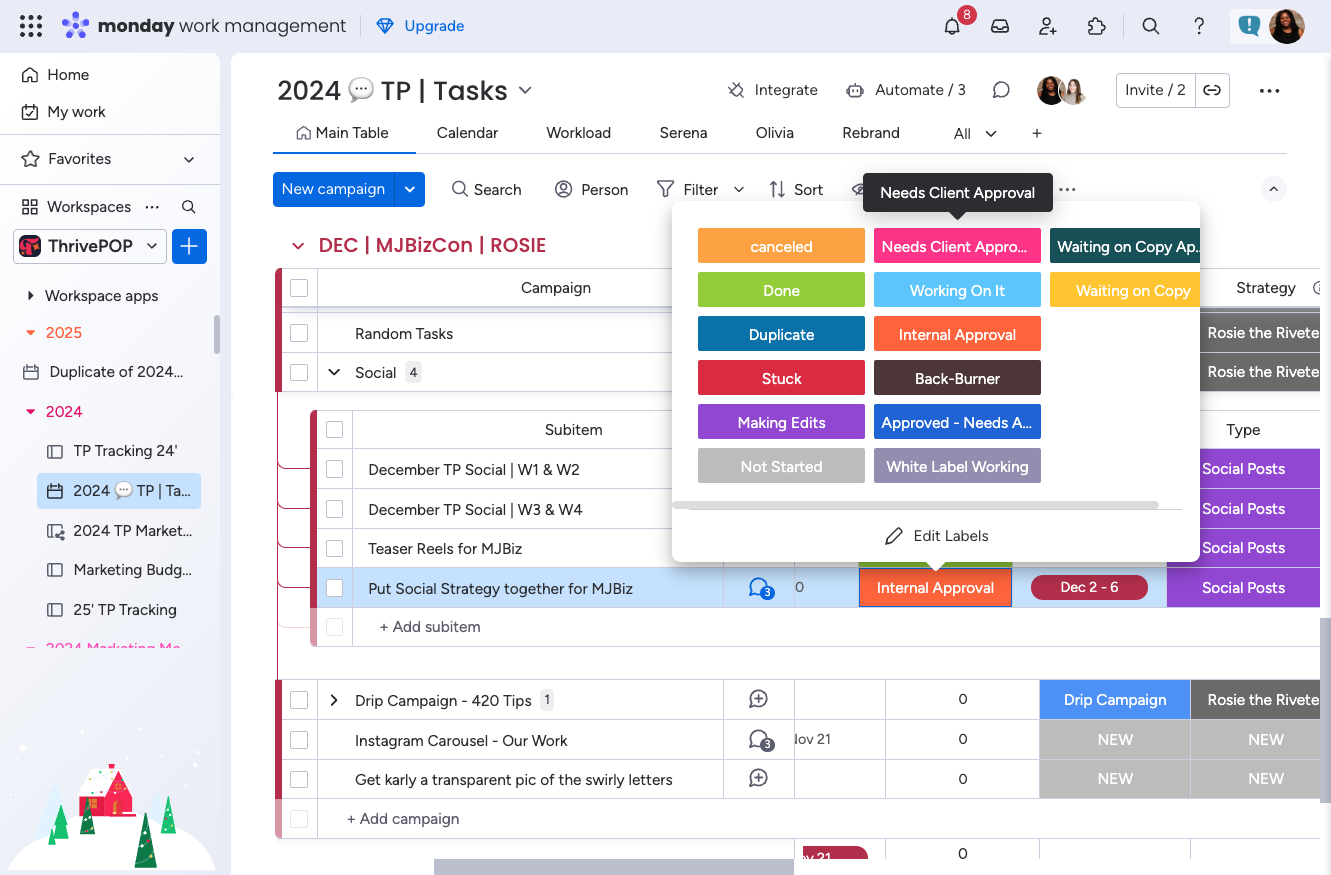Collapse the Social subitems chevron

pos(334,372)
